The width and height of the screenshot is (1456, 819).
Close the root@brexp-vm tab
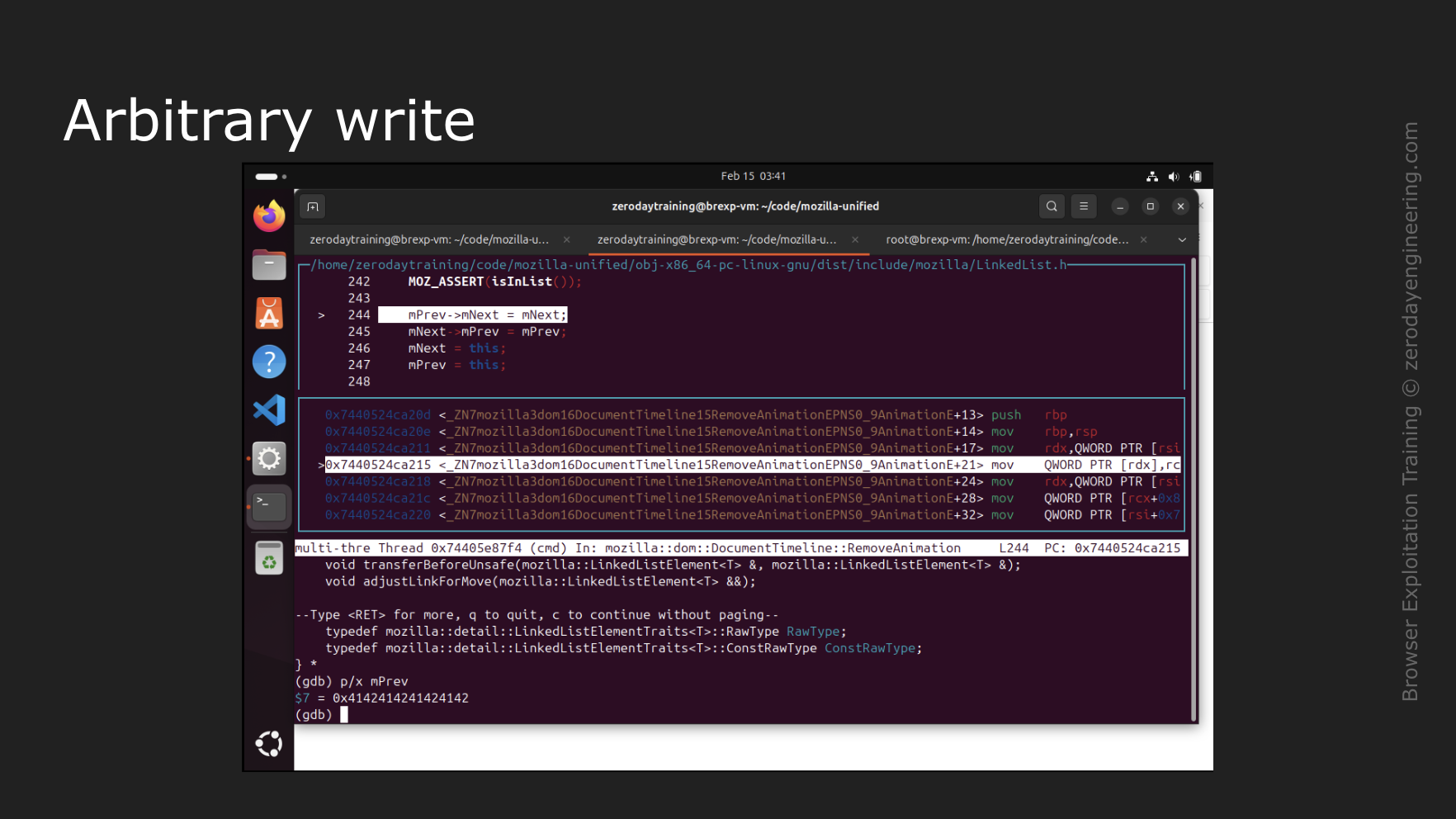[1143, 239]
